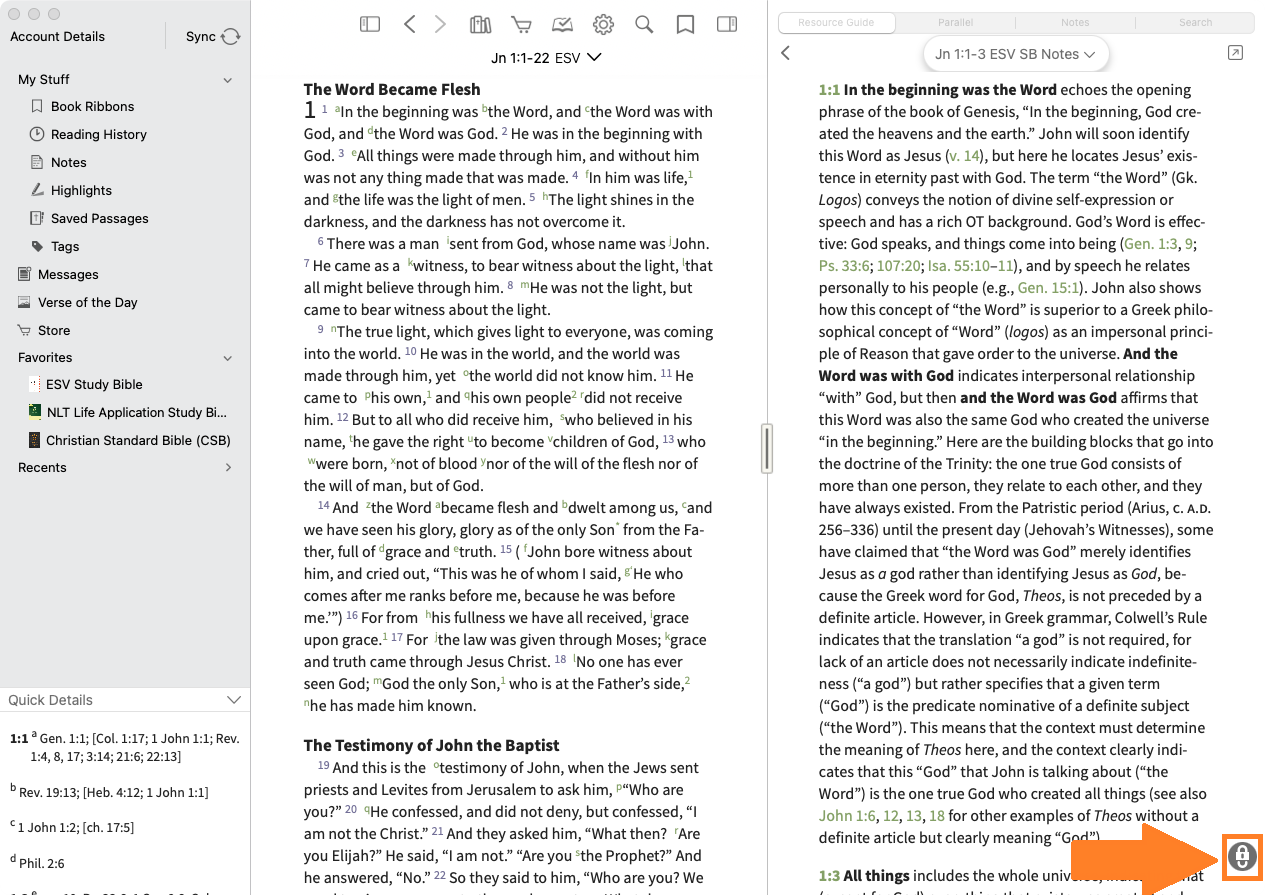Screen dimensions: 1265x895
Task: Open Store in the sidebar
Action: coord(54,330)
